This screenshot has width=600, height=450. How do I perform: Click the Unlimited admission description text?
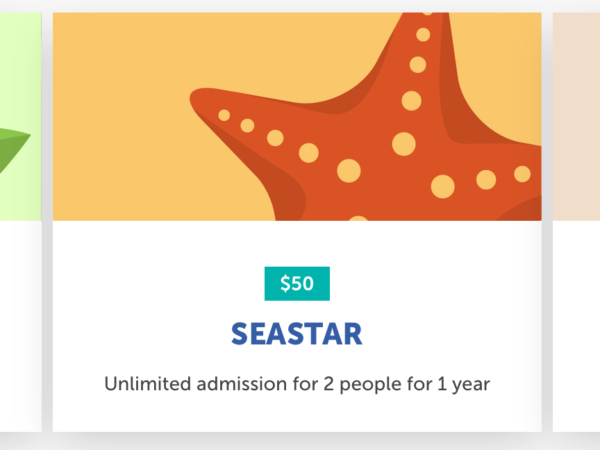point(297,384)
